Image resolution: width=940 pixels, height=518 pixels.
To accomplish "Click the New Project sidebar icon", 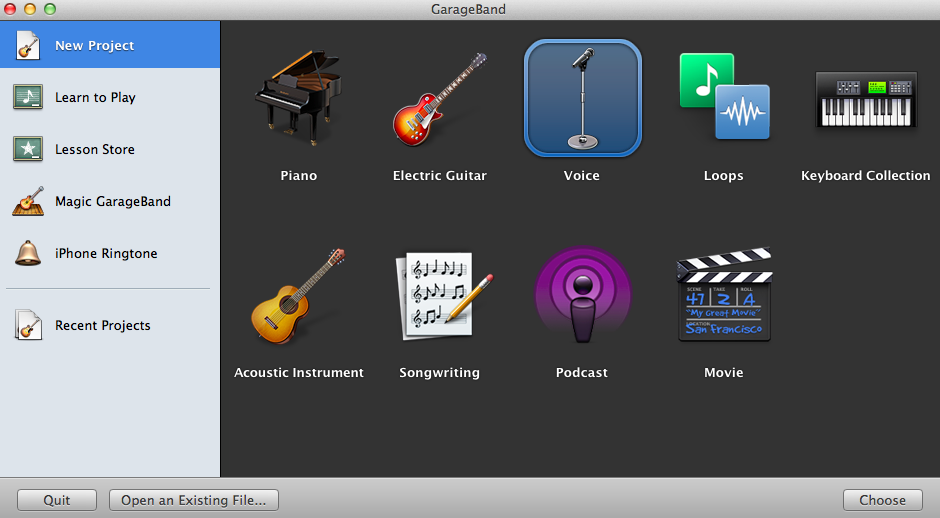I will (x=28, y=45).
